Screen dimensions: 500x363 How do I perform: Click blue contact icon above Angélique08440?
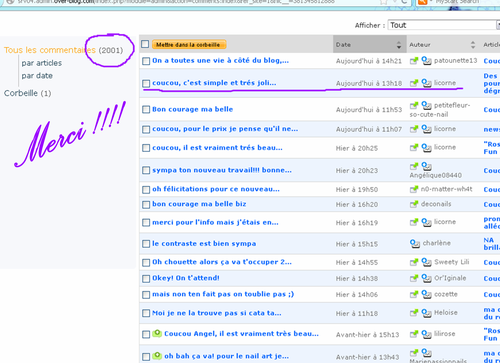[x=426, y=166]
